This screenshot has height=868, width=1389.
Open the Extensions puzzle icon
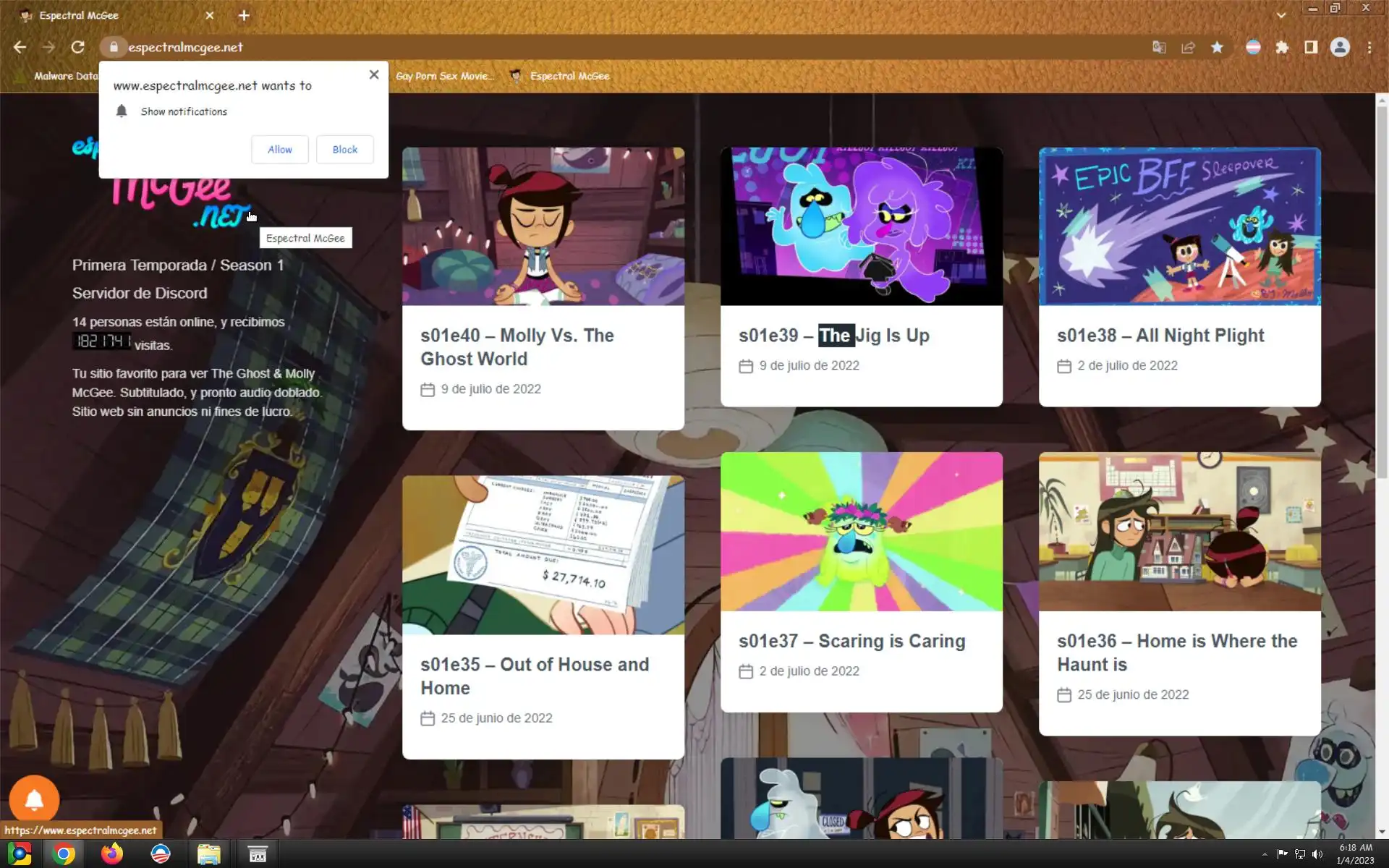pos(1282,47)
